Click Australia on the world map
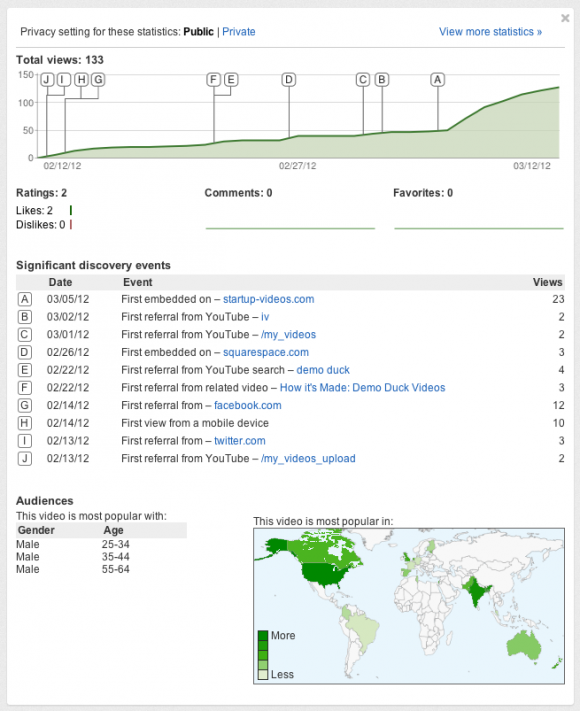Image resolution: width=580 pixels, height=711 pixels. click(x=524, y=645)
